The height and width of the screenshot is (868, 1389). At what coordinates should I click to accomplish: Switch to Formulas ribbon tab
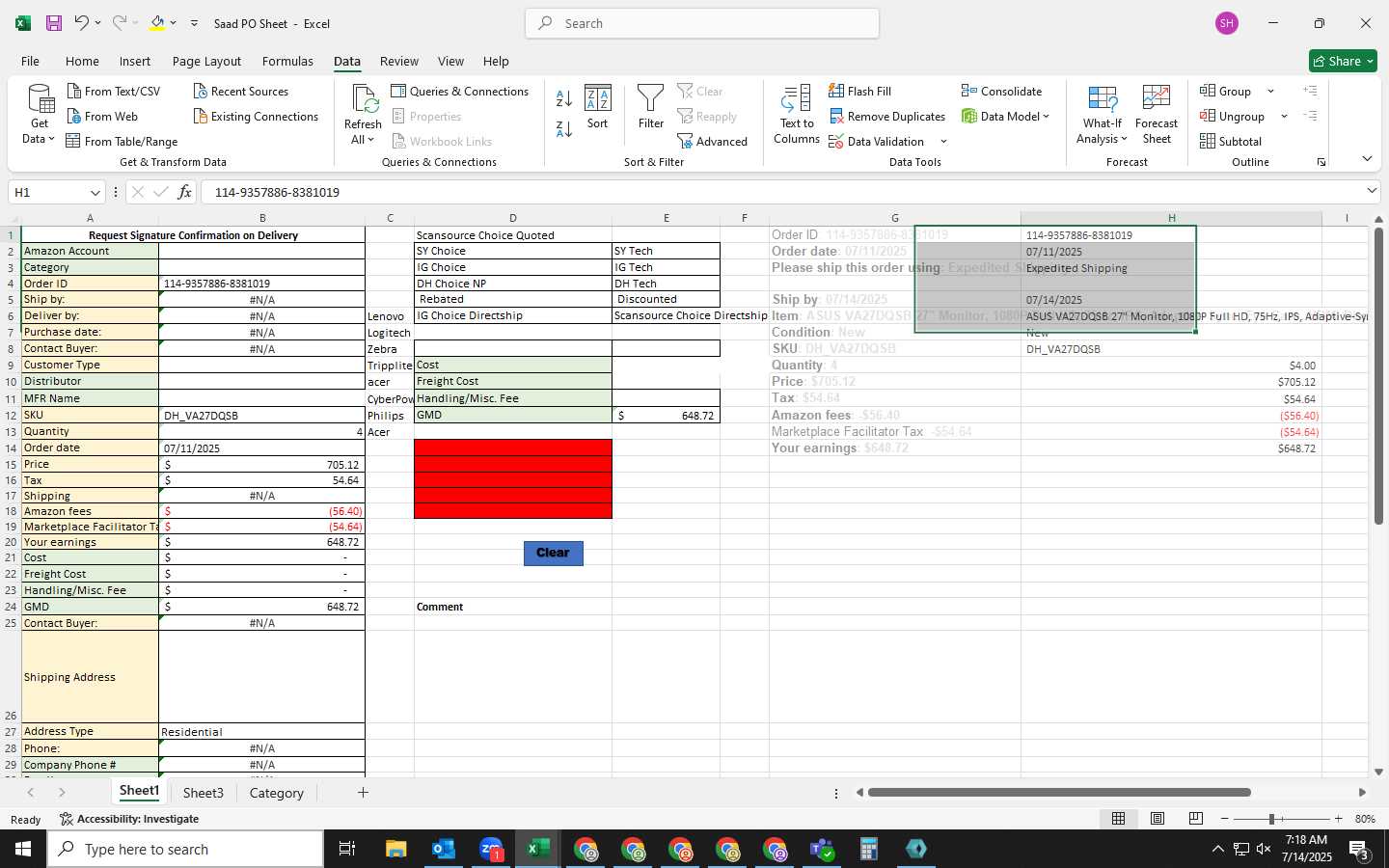[x=287, y=61]
